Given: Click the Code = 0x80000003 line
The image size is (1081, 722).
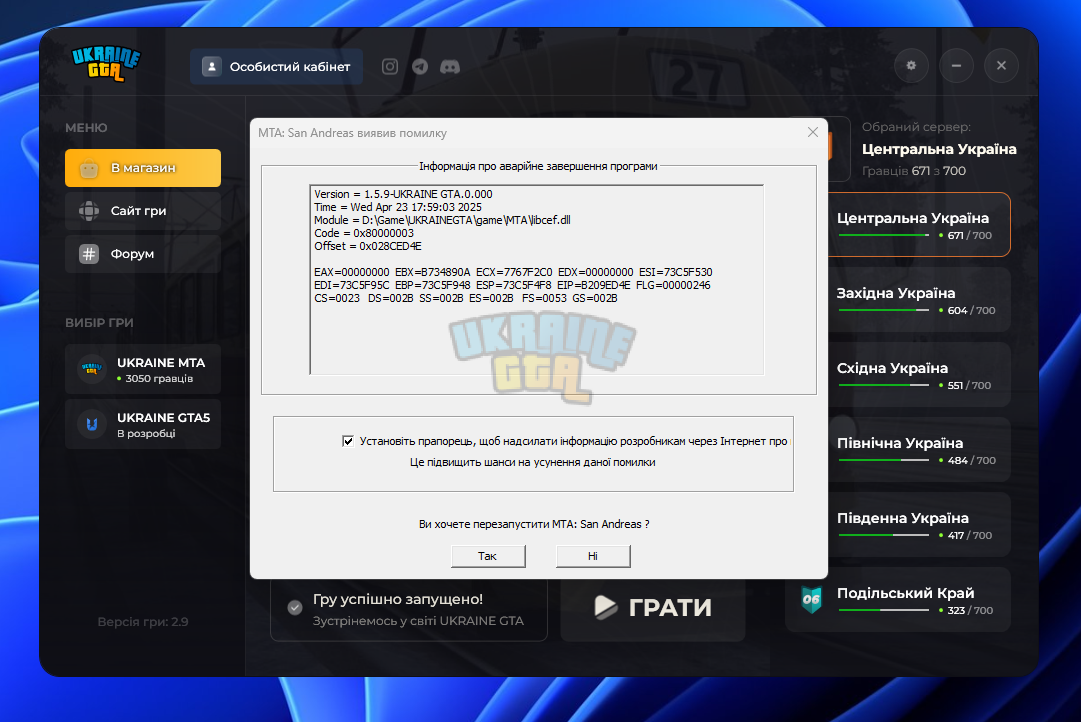Looking at the screenshot, I should pyautogui.click(x=363, y=234).
